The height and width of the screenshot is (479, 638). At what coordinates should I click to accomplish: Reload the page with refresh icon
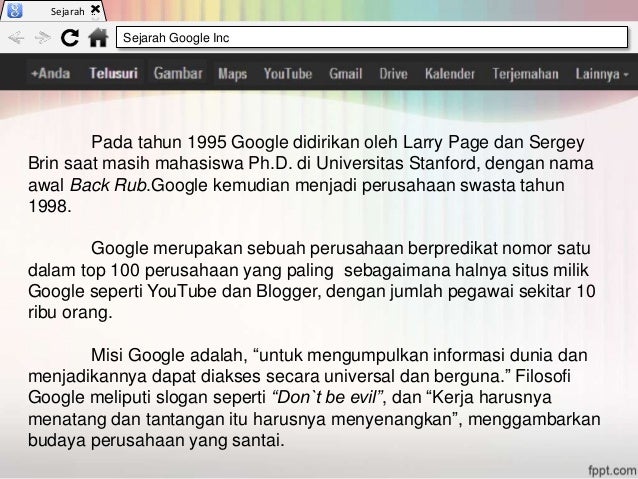70,38
